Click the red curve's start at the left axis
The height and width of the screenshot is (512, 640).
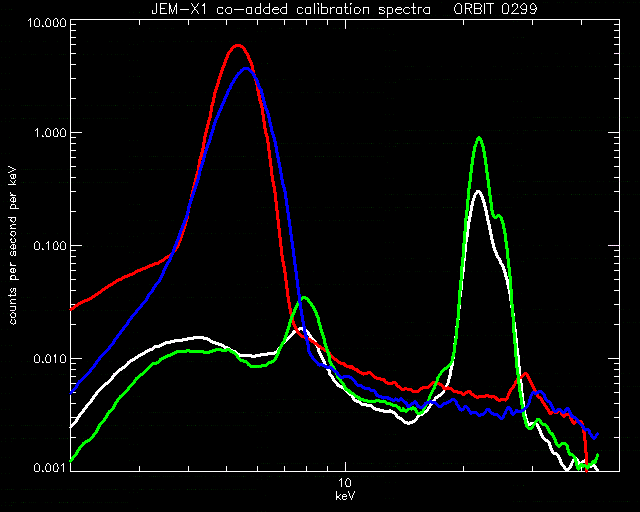point(72,309)
